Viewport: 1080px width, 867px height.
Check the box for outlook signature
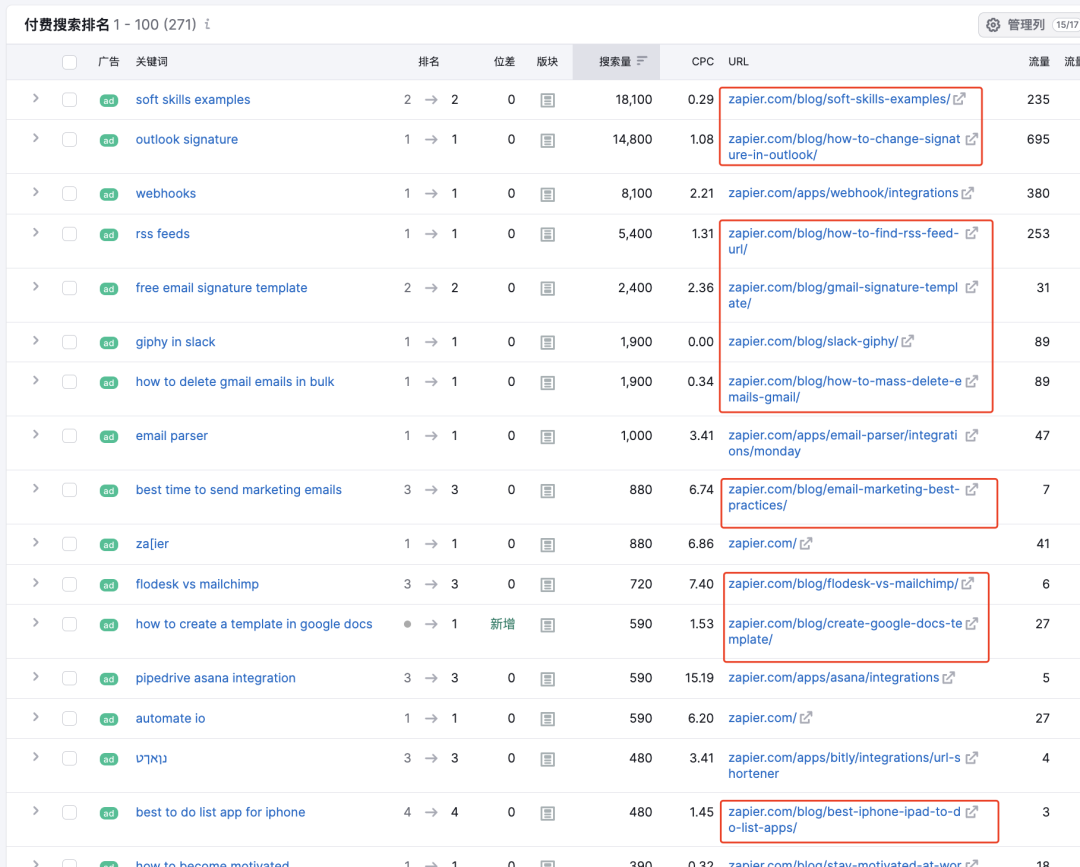70,140
